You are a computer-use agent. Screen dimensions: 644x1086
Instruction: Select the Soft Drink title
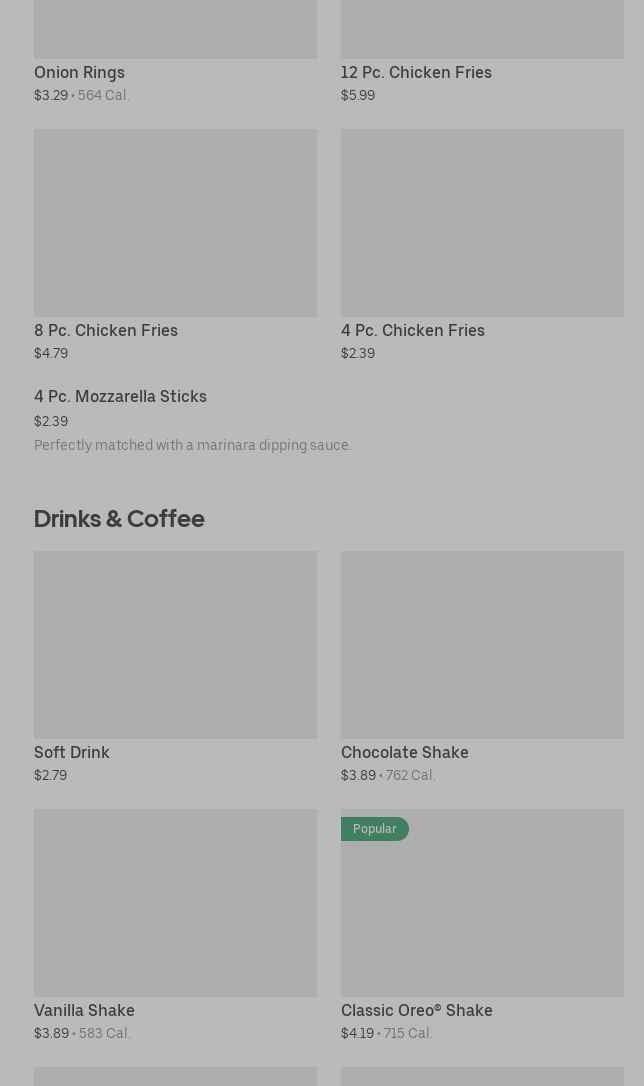click(72, 752)
